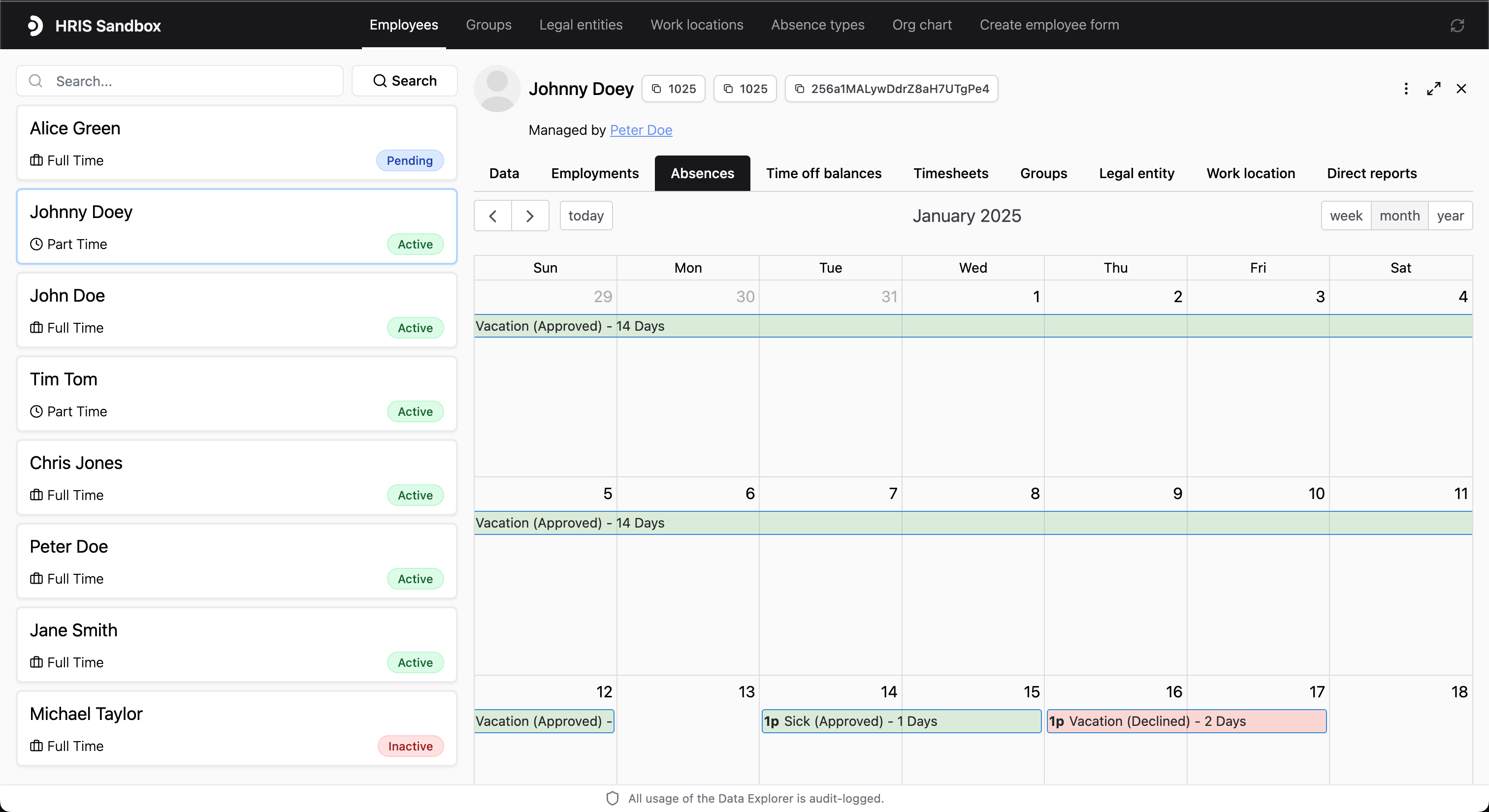This screenshot has height=812, width=1489.
Task: Open the Work location tab
Action: [1251, 173]
